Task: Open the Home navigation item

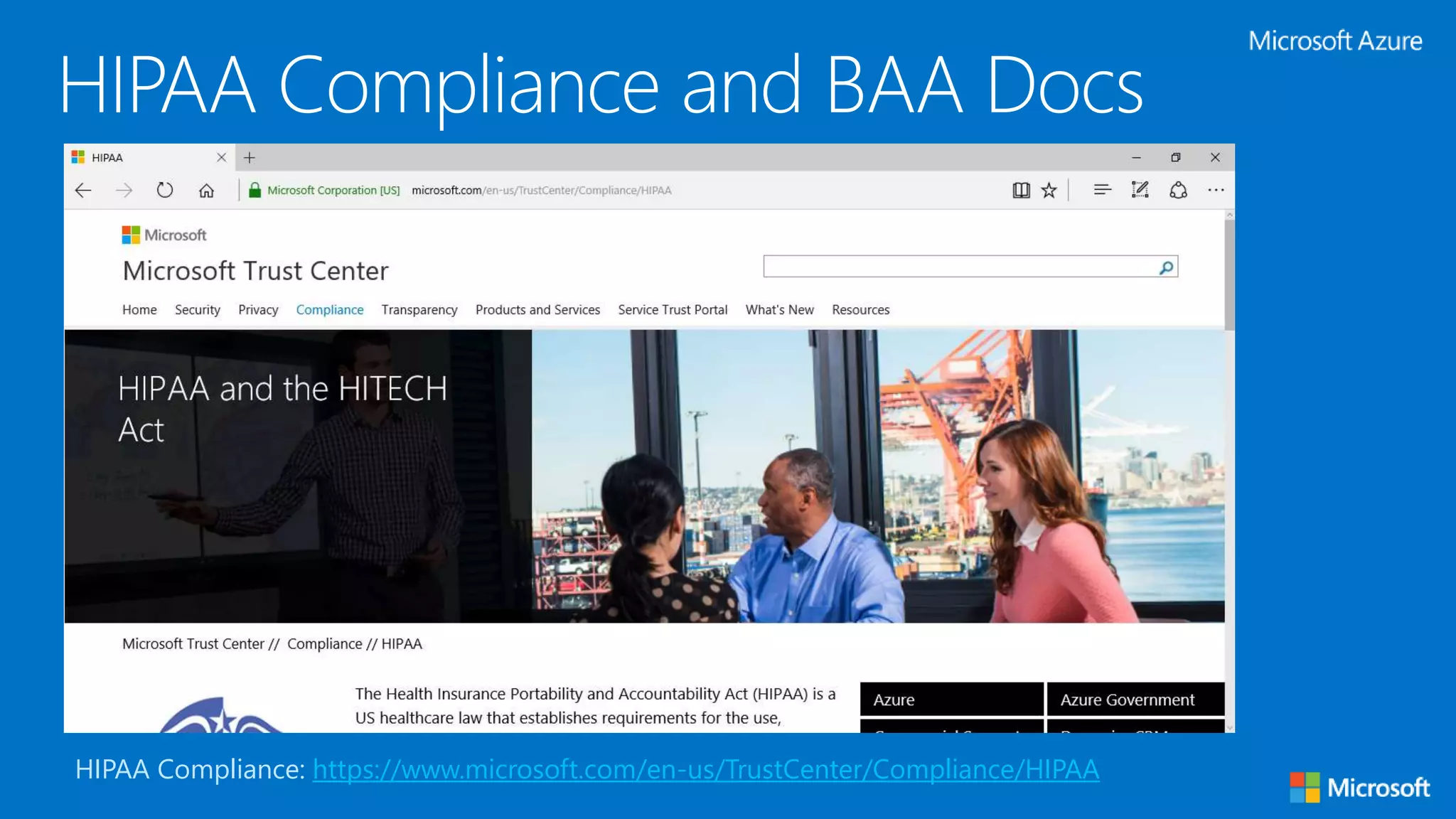Action: point(139,310)
